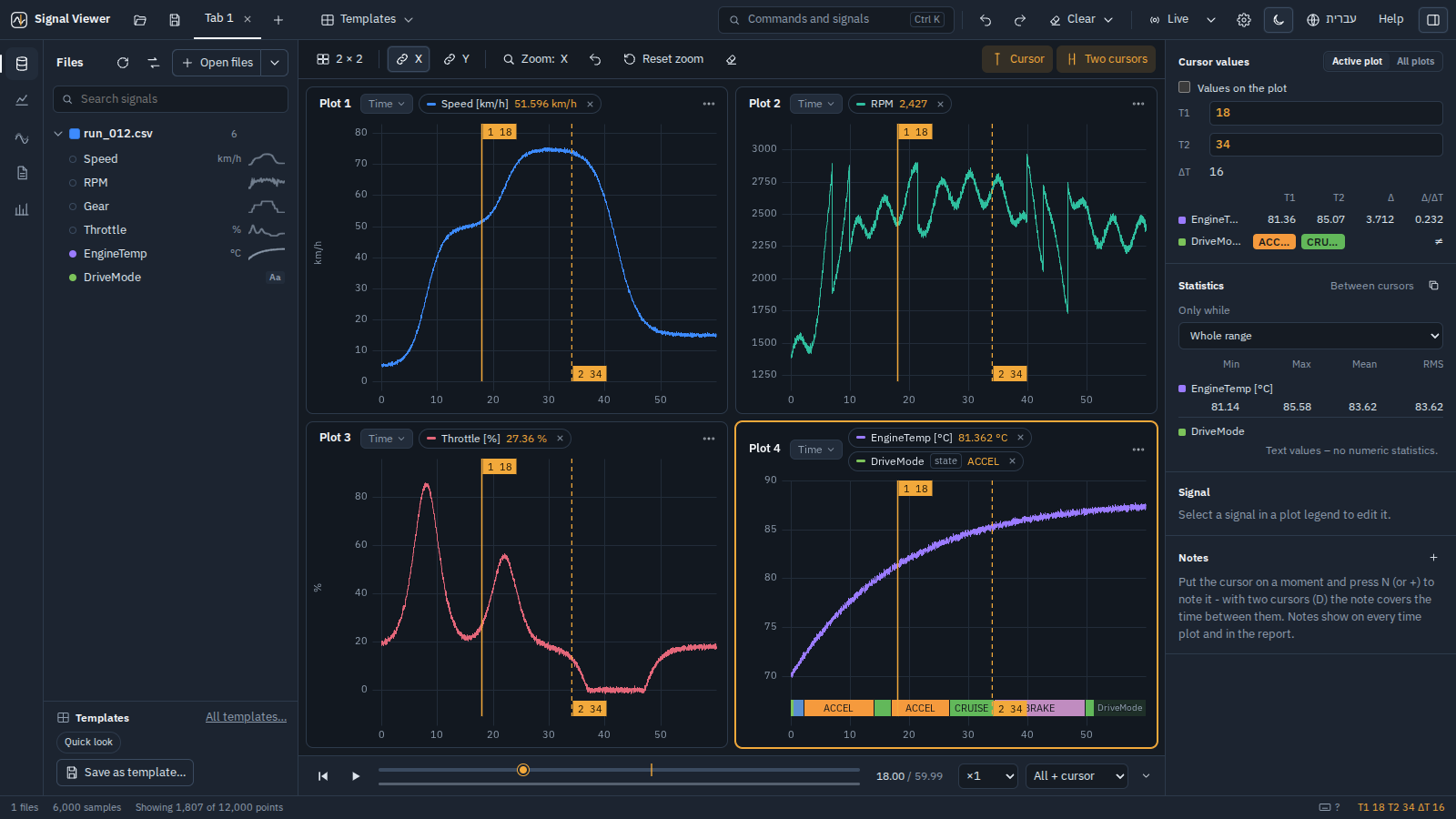Switch language to עברית
This screenshot has height=819, width=1456.
coord(1331,19)
